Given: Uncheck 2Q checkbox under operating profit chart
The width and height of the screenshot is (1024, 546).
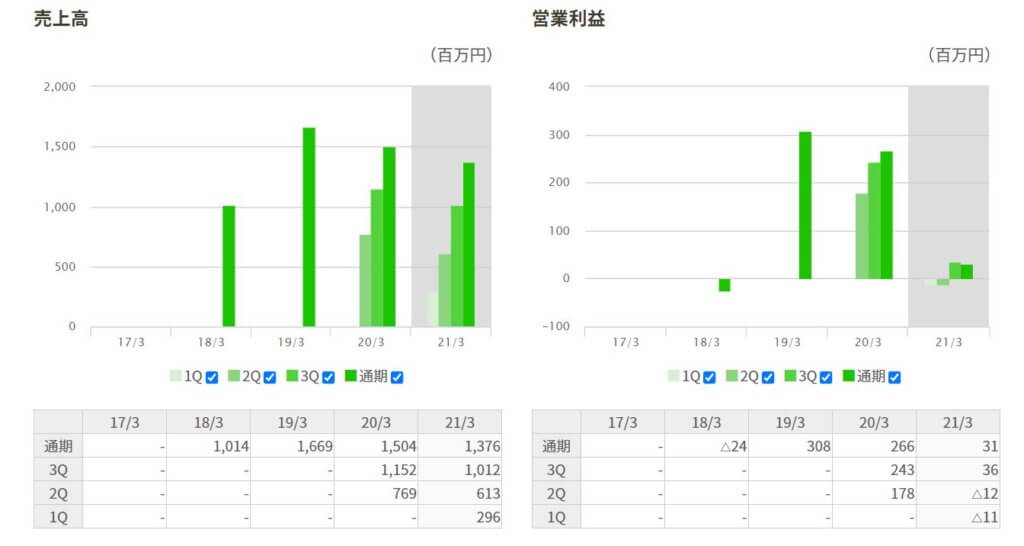Looking at the screenshot, I should pos(768,377).
